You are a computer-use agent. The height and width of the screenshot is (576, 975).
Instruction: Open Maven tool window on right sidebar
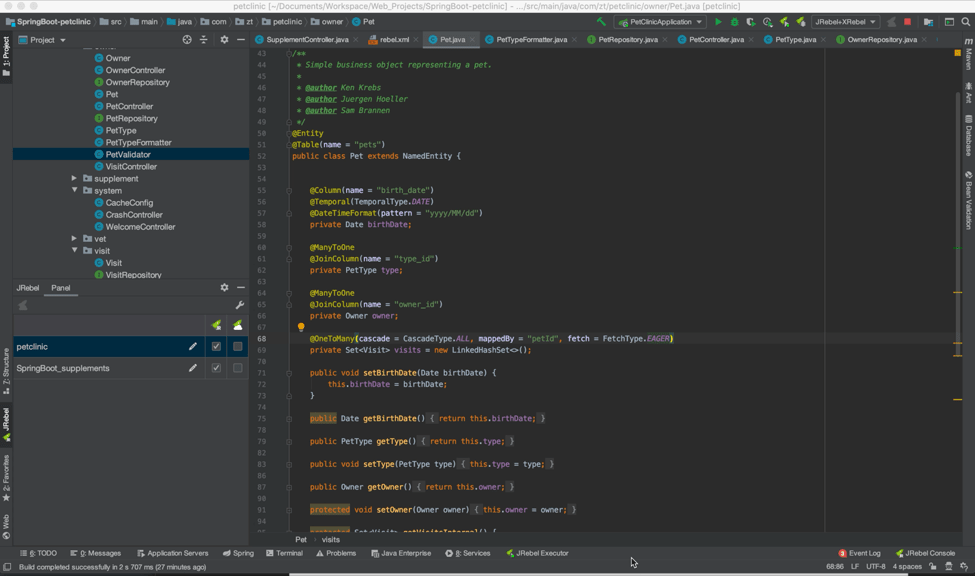click(x=969, y=54)
